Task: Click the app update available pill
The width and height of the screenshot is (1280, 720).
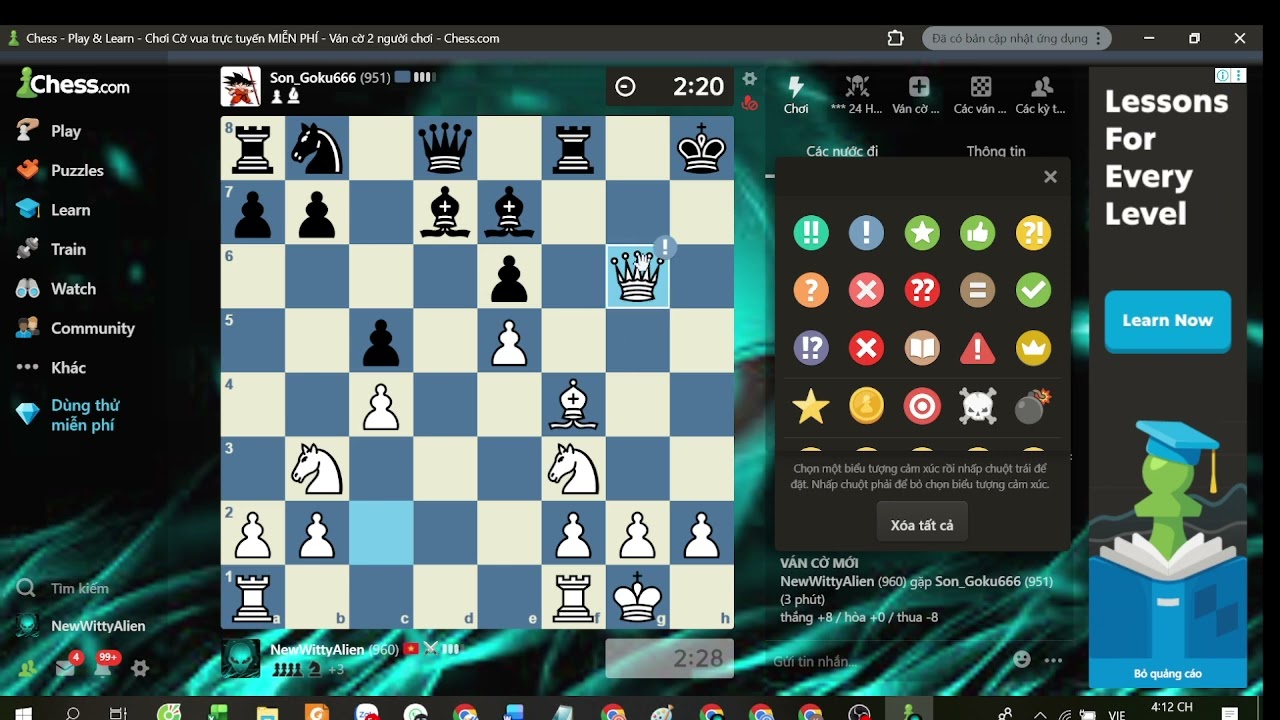Action: click(1017, 38)
